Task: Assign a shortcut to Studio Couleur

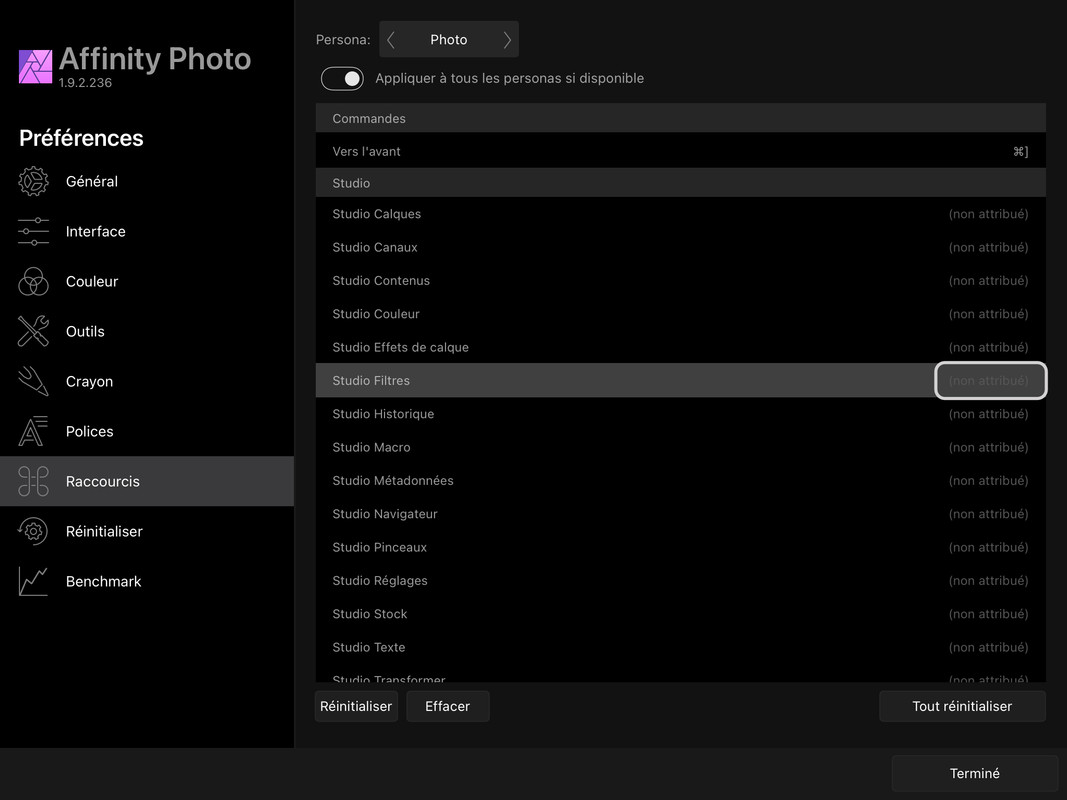Action: click(x=989, y=314)
